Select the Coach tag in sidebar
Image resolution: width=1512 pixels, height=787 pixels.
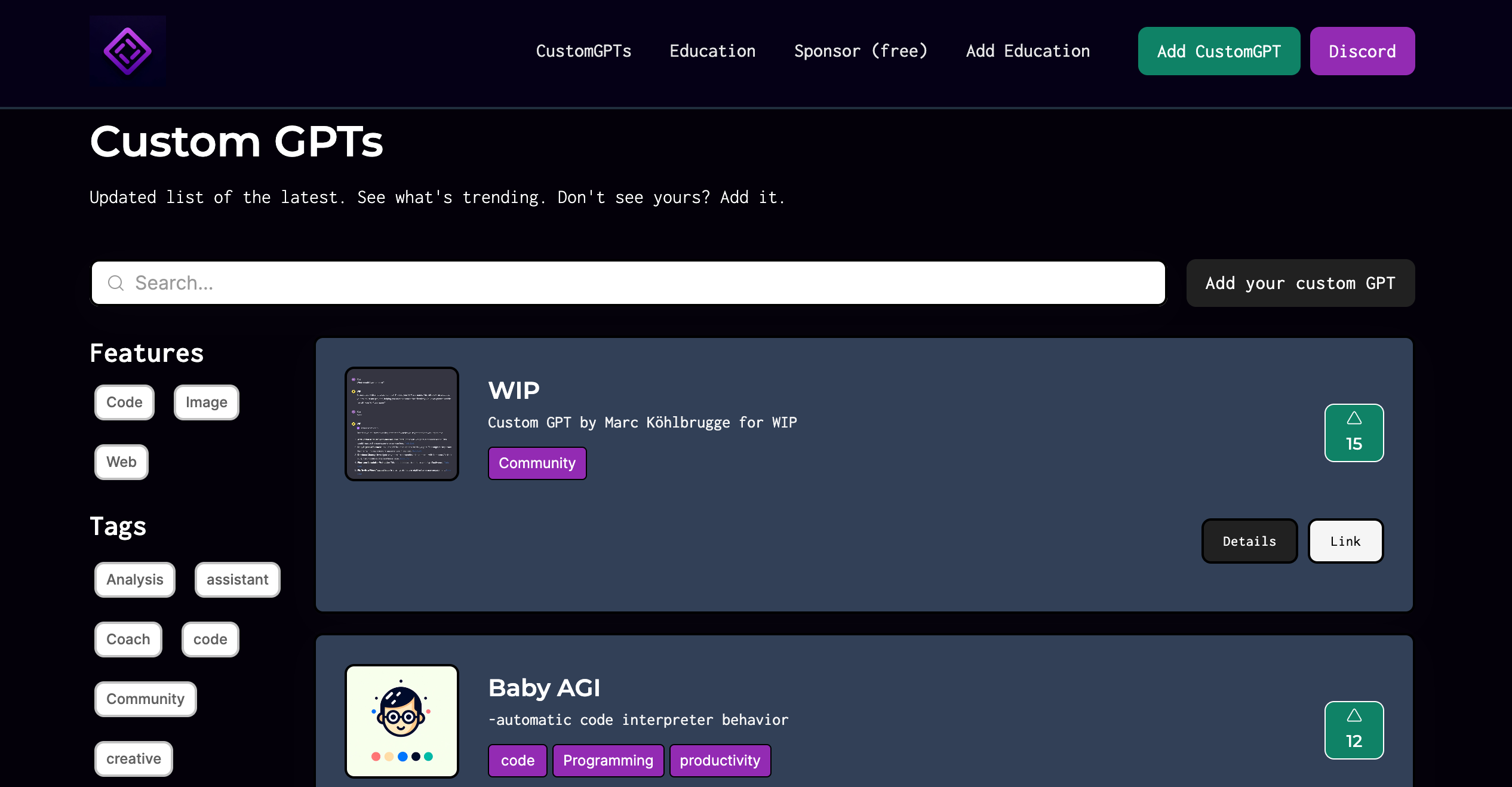(x=128, y=640)
